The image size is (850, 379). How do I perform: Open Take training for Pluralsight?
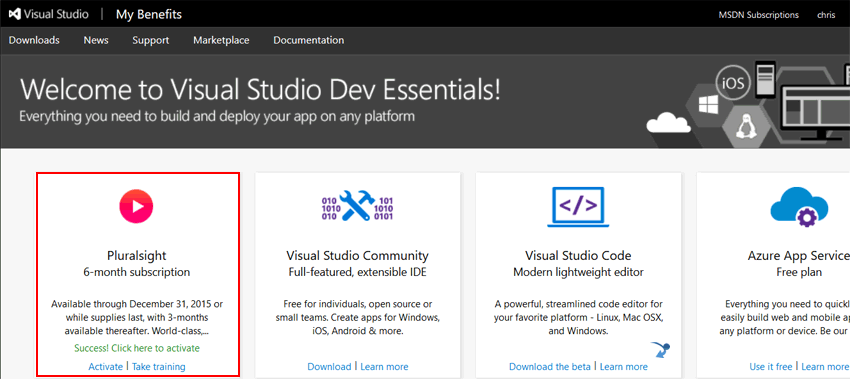pyautogui.click(x=159, y=367)
